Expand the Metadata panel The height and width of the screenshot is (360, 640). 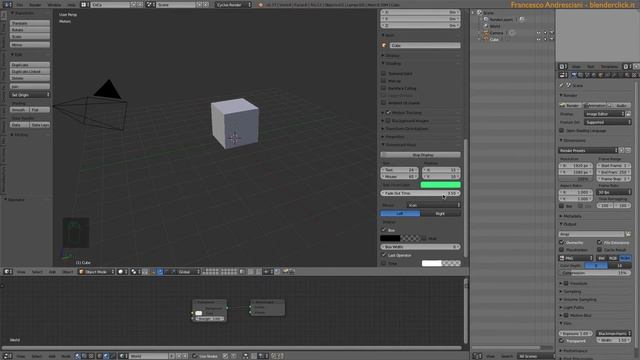click(x=572, y=216)
